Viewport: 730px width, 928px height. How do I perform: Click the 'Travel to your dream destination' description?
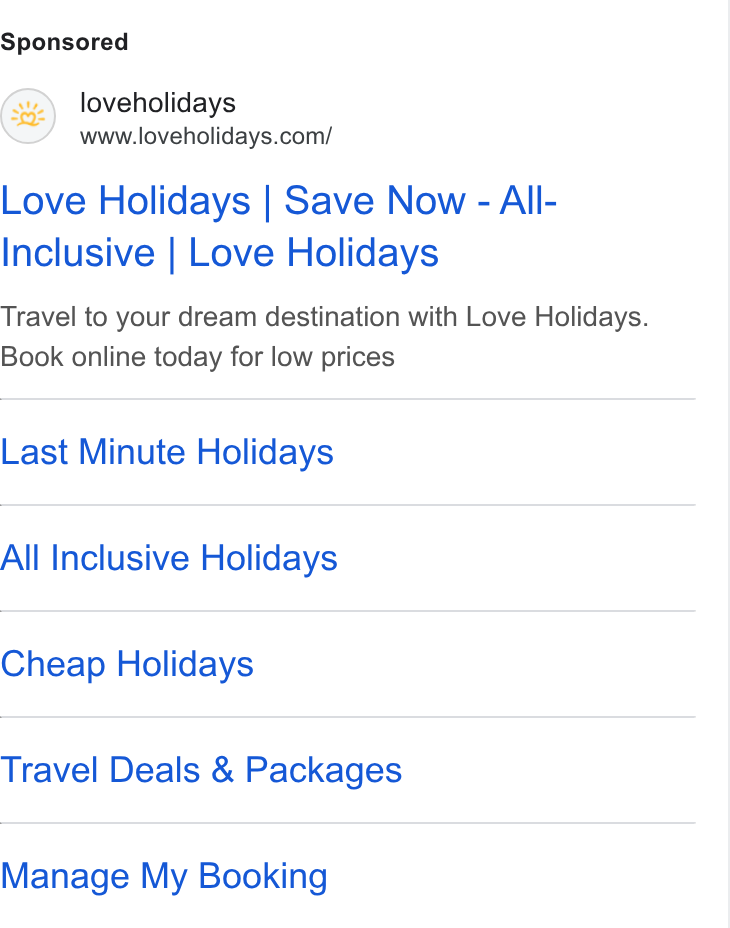pyautogui.click(x=324, y=317)
